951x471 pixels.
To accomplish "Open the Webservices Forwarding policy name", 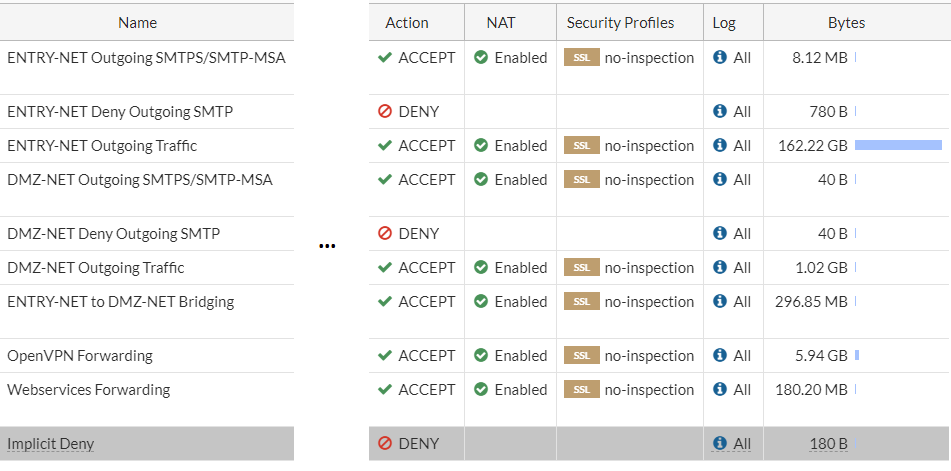I will coord(89,390).
